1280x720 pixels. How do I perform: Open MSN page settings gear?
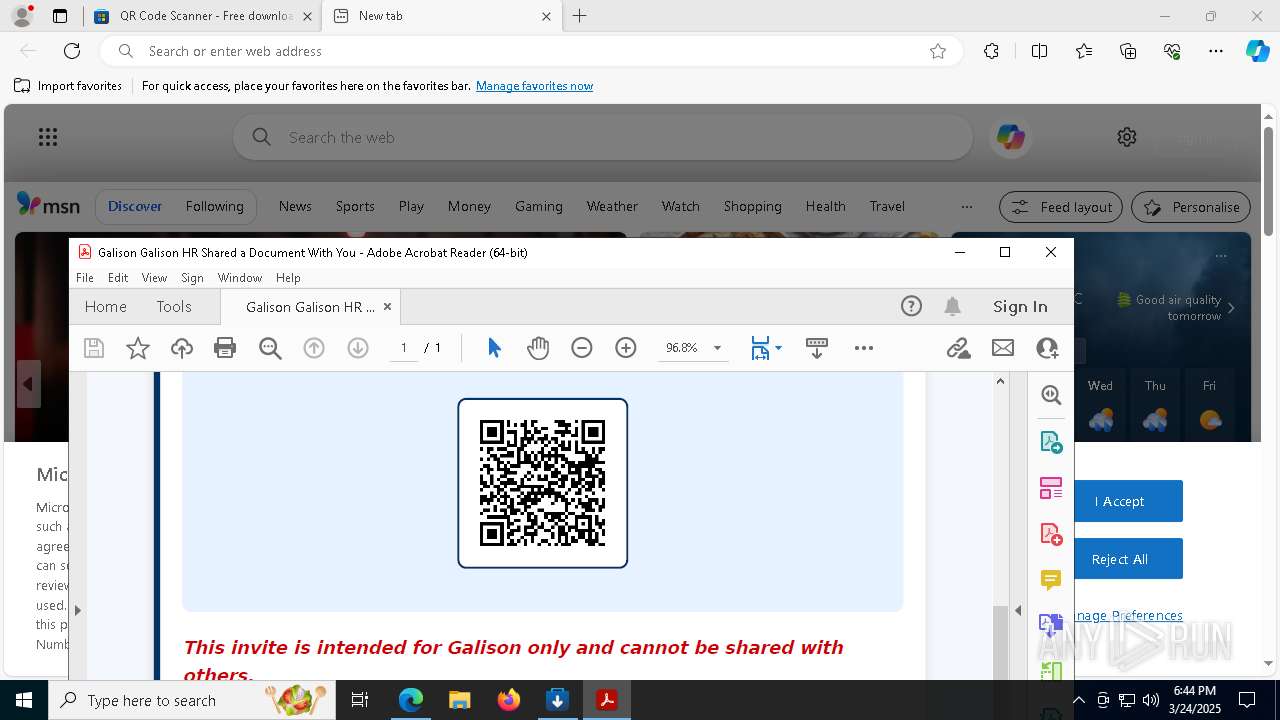point(1127,137)
